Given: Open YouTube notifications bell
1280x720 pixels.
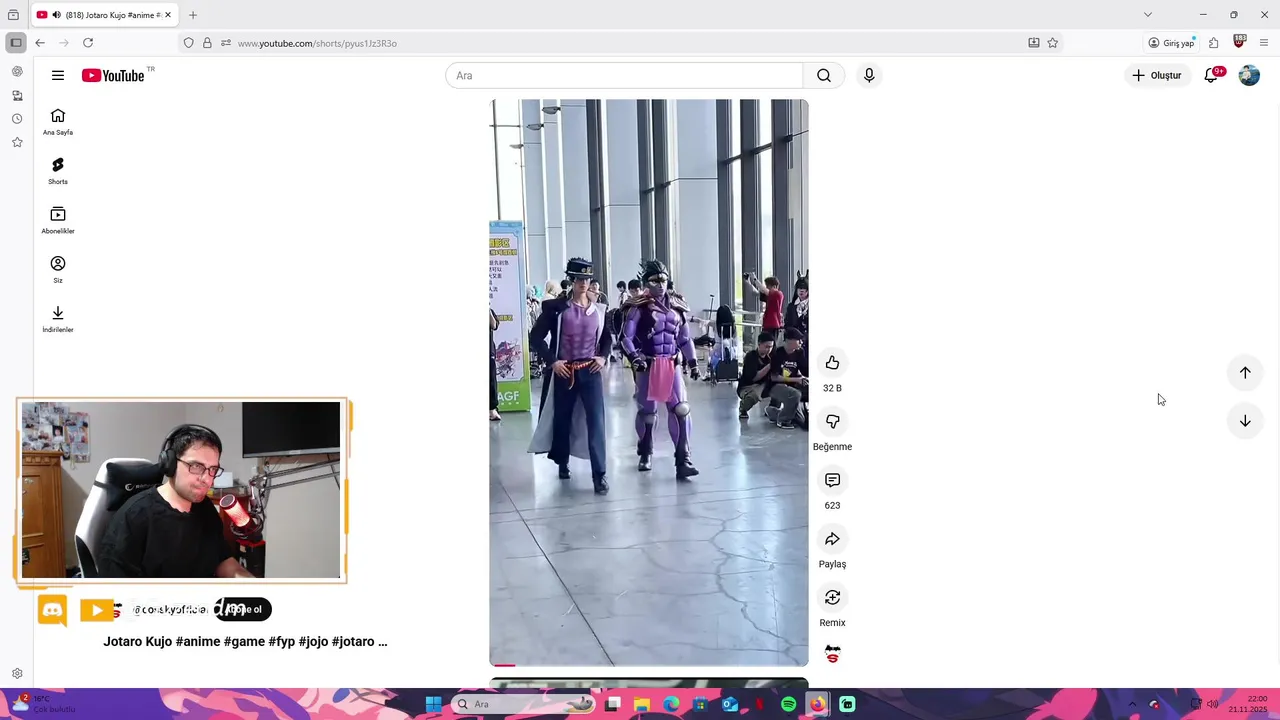Looking at the screenshot, I should coord(1212,75).
